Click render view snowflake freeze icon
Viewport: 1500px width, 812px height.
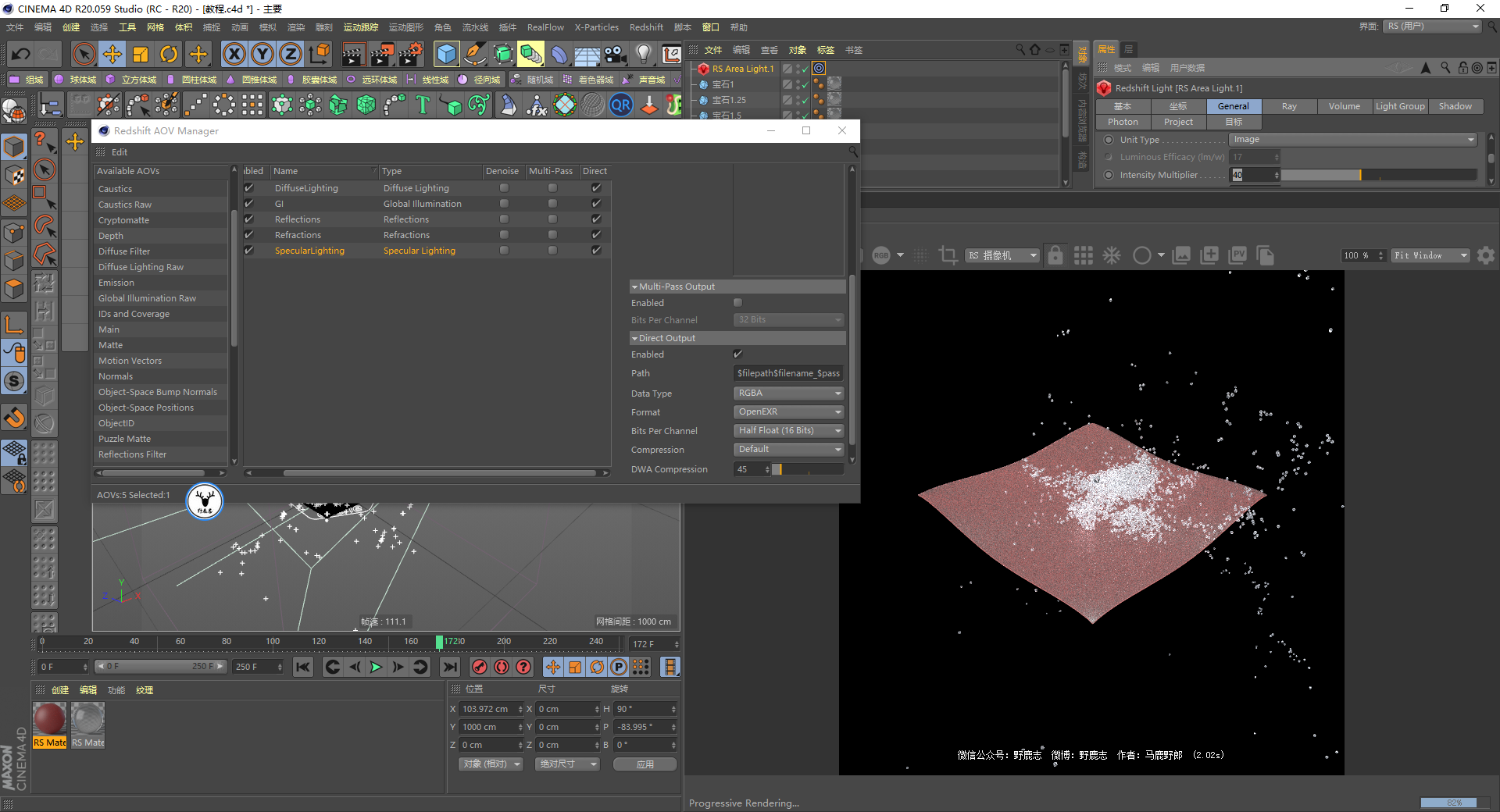click(x=1112, y=255)
